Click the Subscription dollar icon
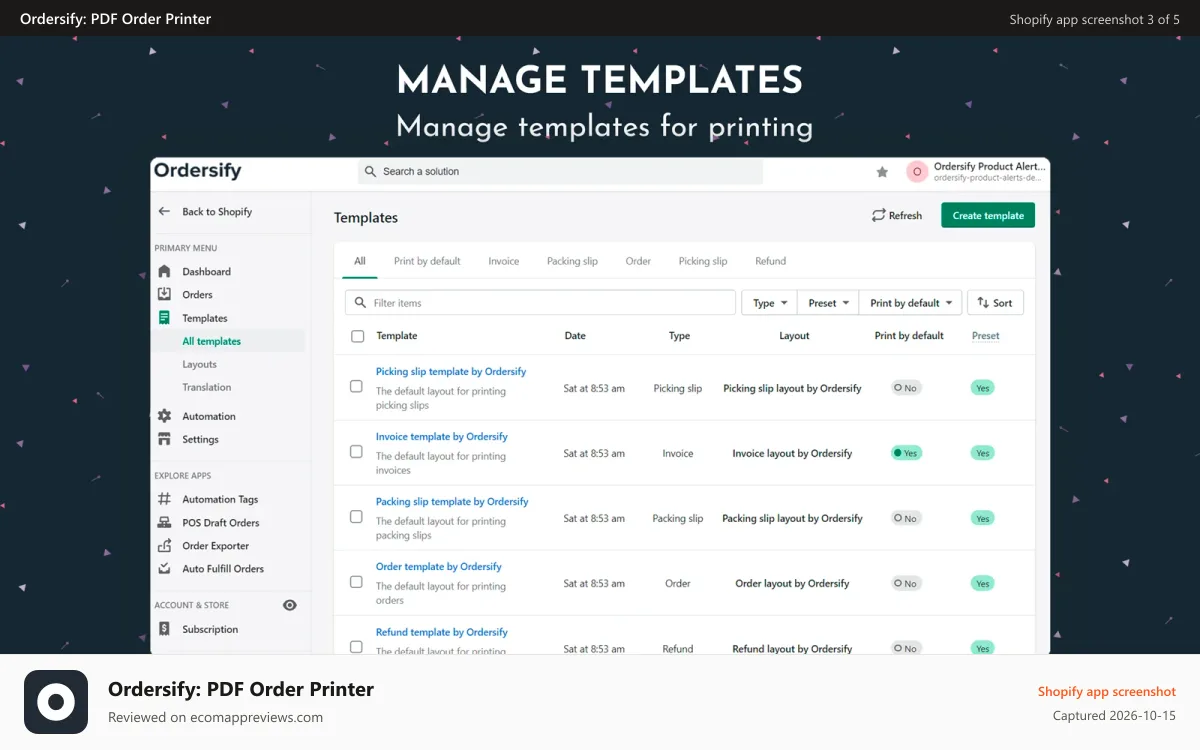 pyautogui.click(x=164, y=629)
